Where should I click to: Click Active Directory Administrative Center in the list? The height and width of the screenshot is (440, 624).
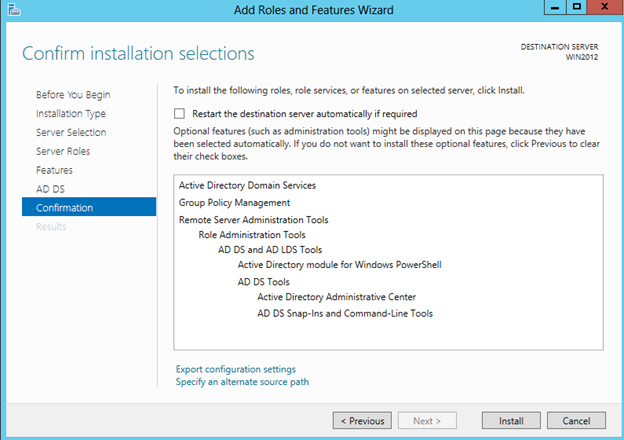point(336,297)
